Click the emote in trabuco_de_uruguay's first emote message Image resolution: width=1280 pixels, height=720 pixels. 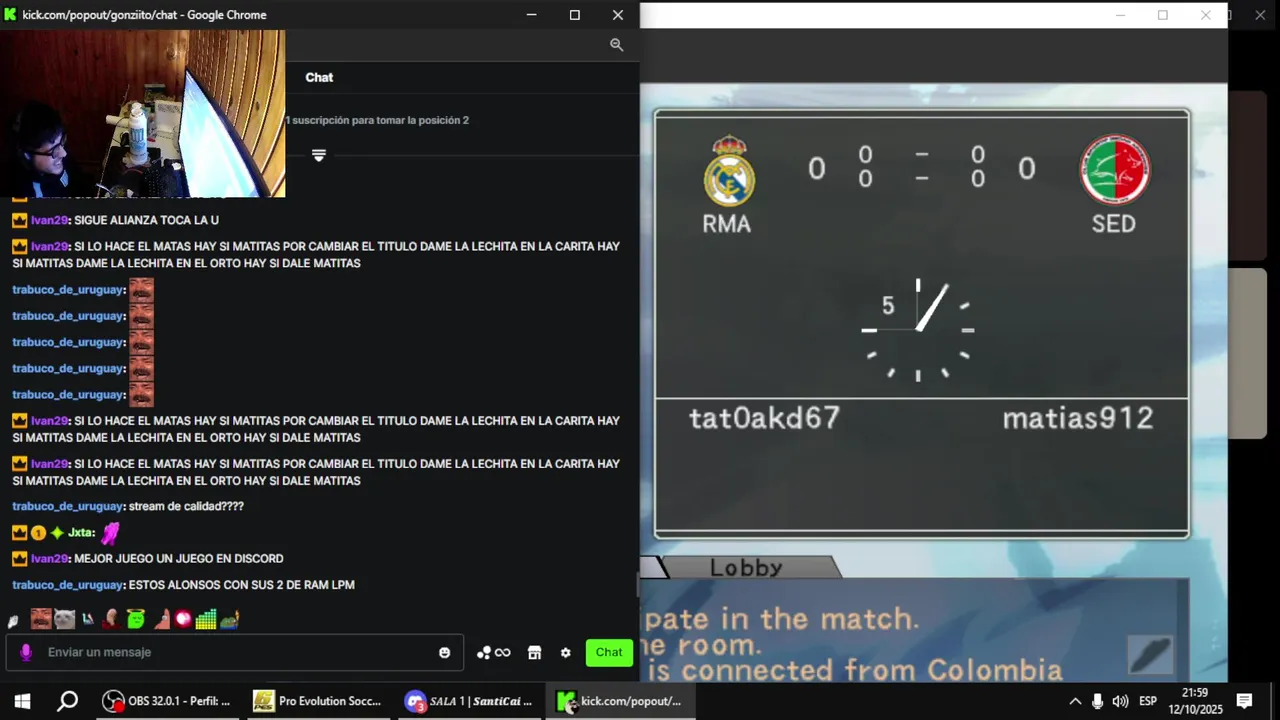coord(141,289)
